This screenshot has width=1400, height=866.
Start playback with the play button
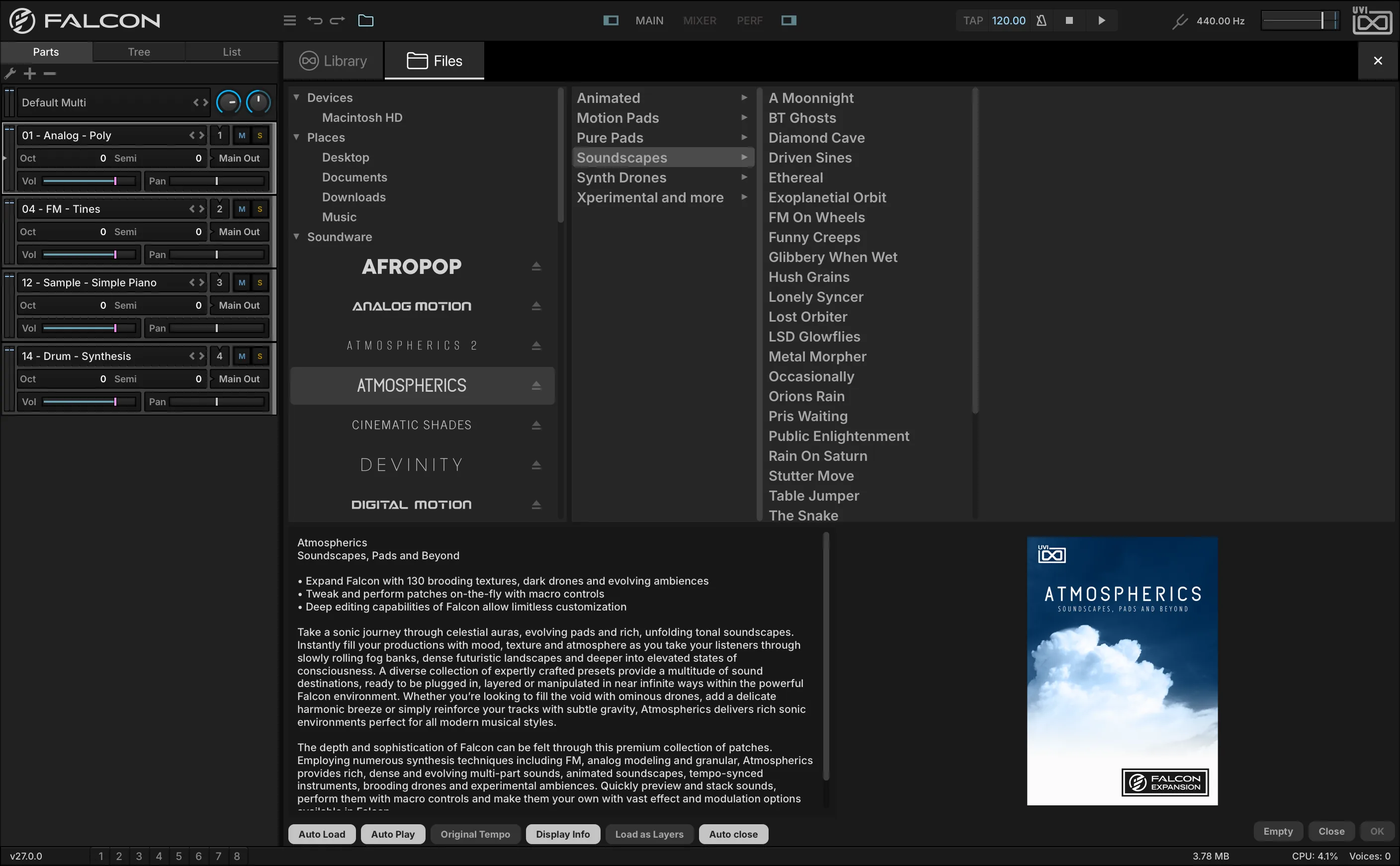coord(1101,20)
